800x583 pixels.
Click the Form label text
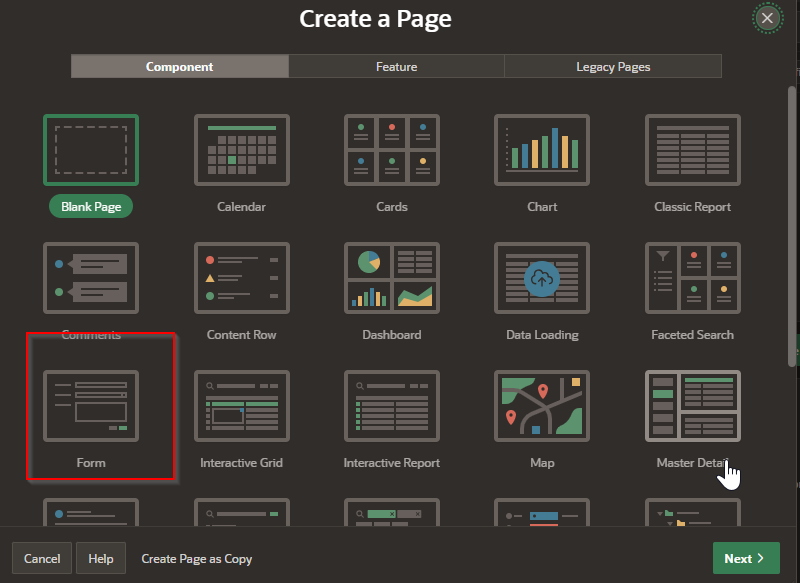tap(91, 463)
